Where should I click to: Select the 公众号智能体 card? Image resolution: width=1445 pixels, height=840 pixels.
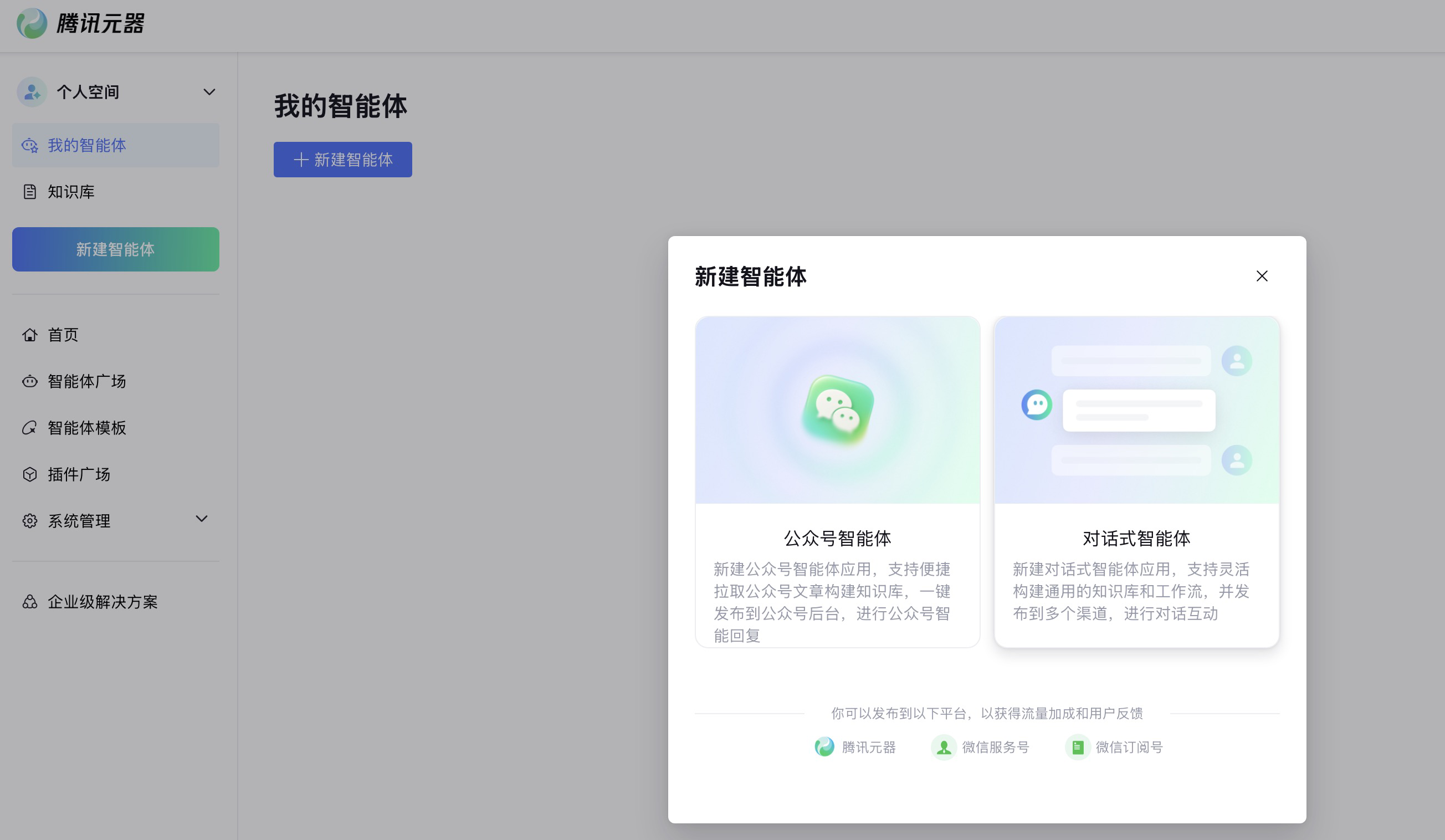[837, 482]
